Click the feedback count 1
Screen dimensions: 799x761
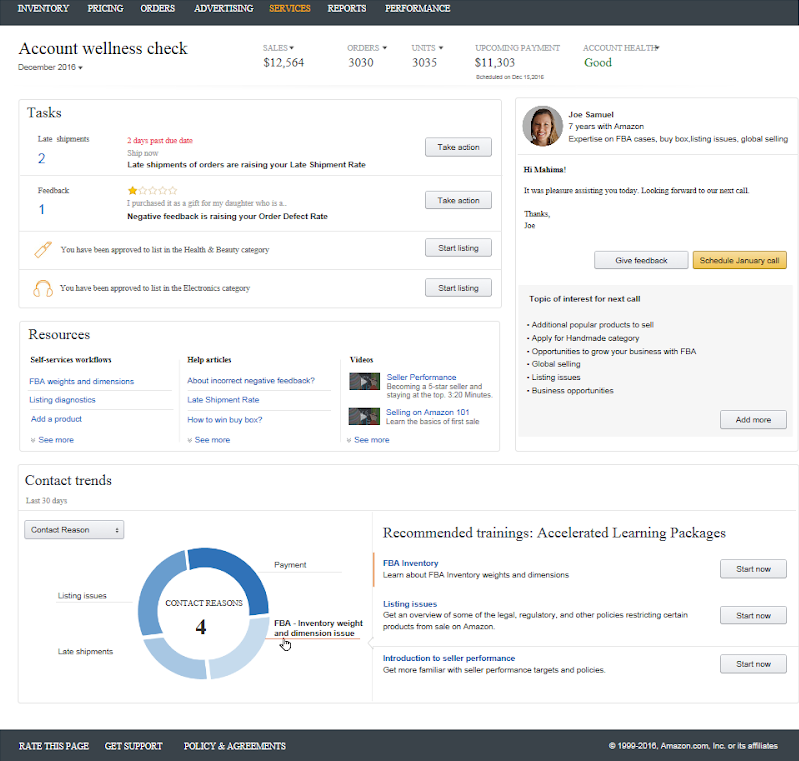[x=41, y=209]
